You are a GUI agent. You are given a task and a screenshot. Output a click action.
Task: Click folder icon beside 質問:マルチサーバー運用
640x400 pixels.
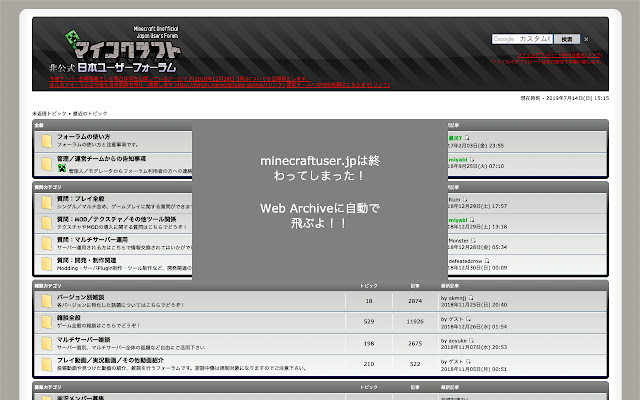(x=47, y=244)
